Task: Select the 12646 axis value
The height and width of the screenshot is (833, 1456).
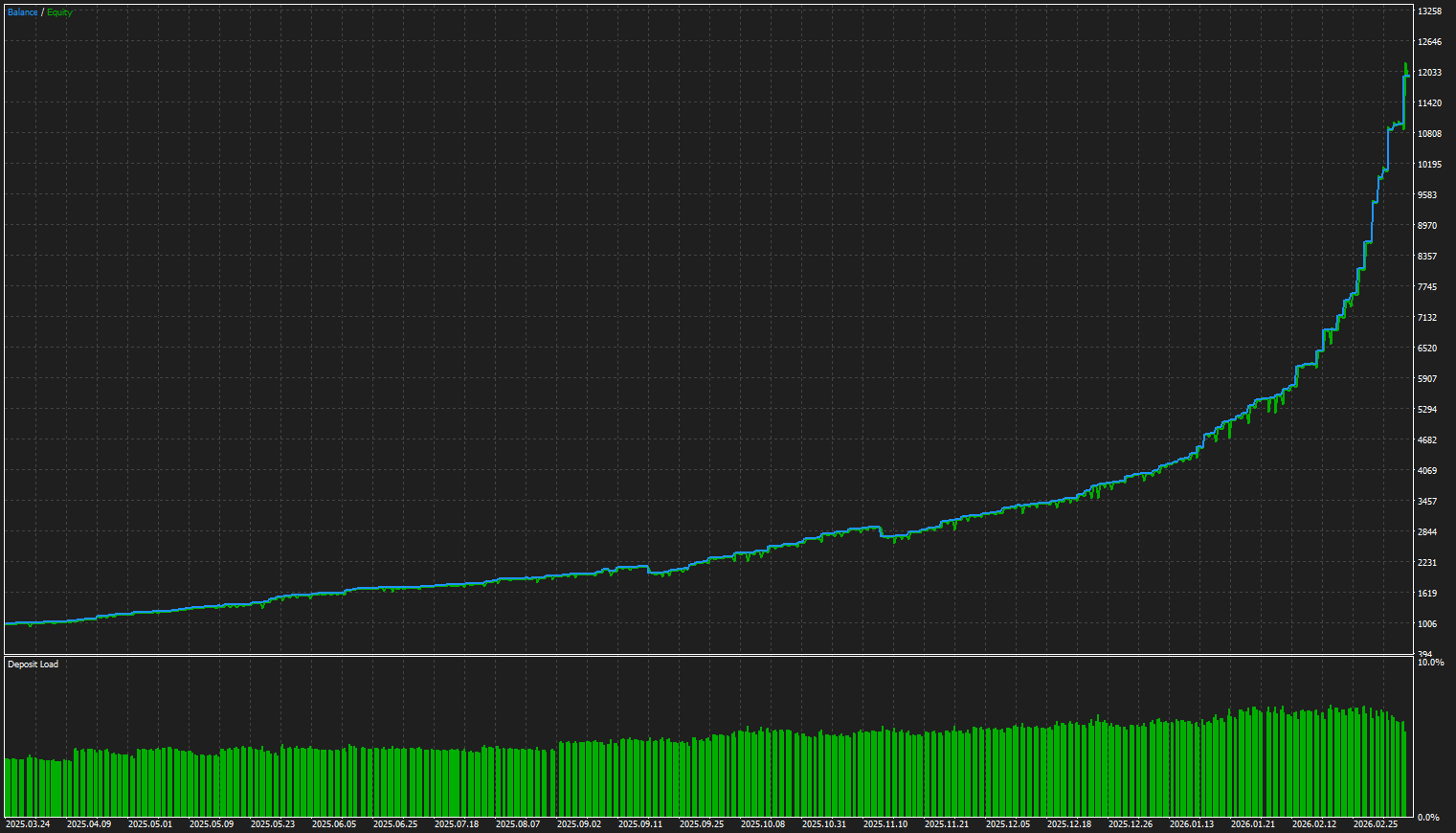Action: coord(1429,42)
